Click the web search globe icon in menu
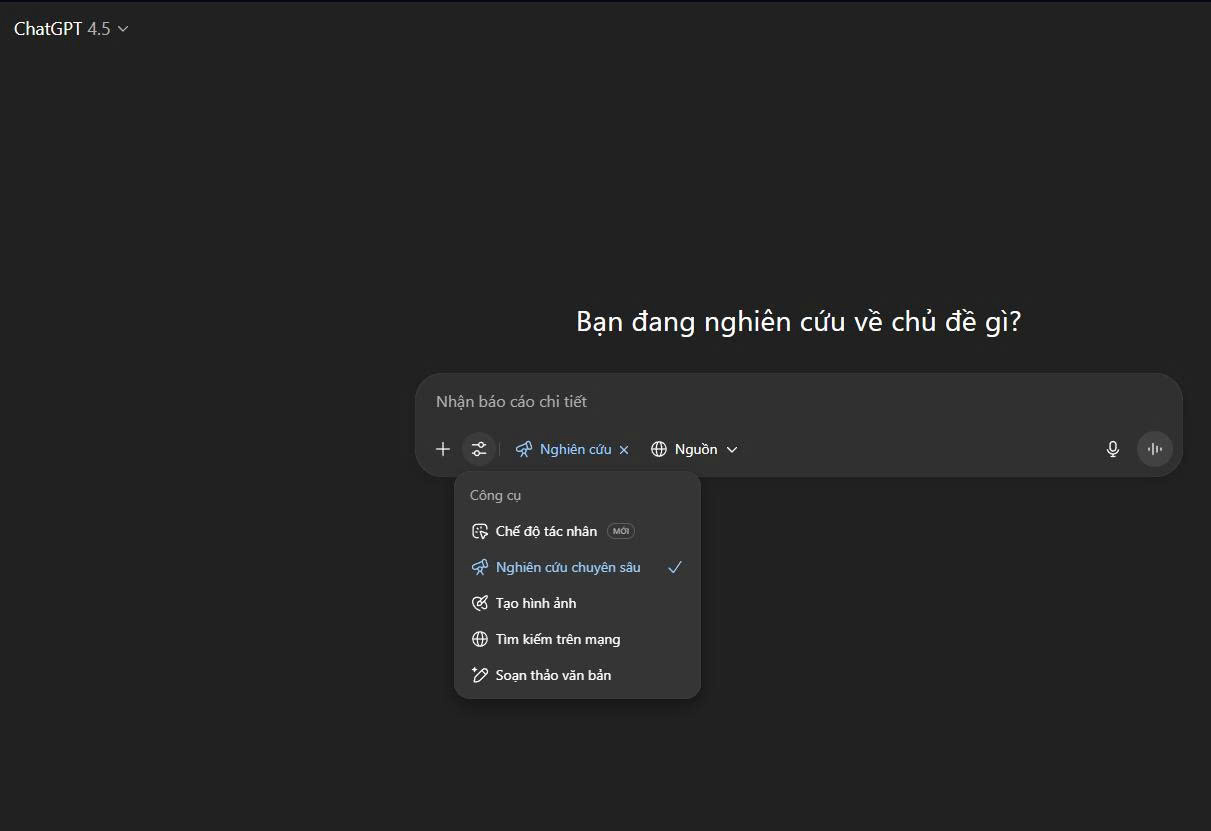The width and height of the screenshot is (1211, 831). coord(480,639)
